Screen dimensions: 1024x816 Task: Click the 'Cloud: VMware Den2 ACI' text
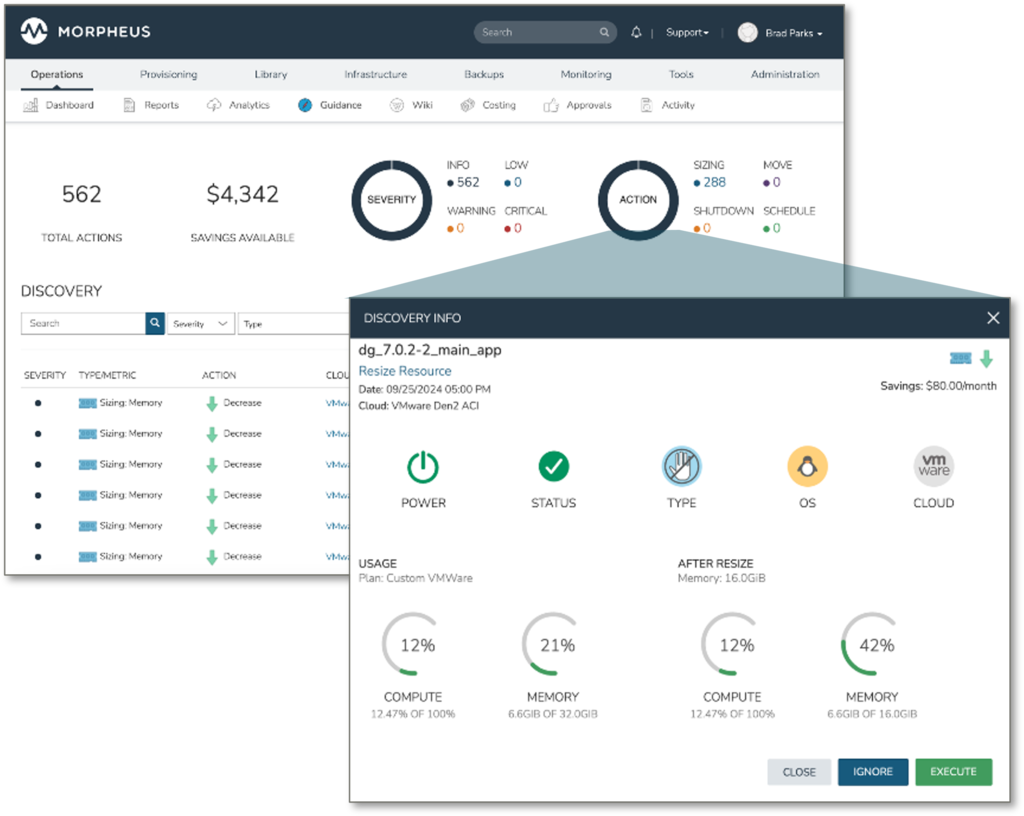(419, 405)
